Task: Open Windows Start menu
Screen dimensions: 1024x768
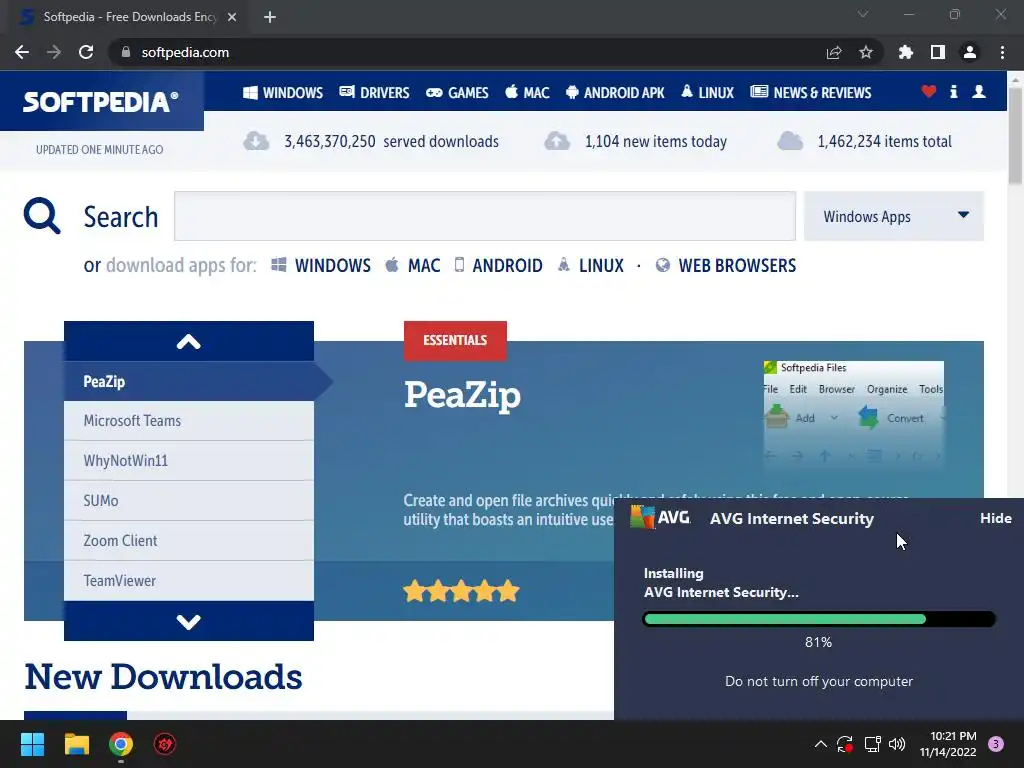Action: click(32, 744)
